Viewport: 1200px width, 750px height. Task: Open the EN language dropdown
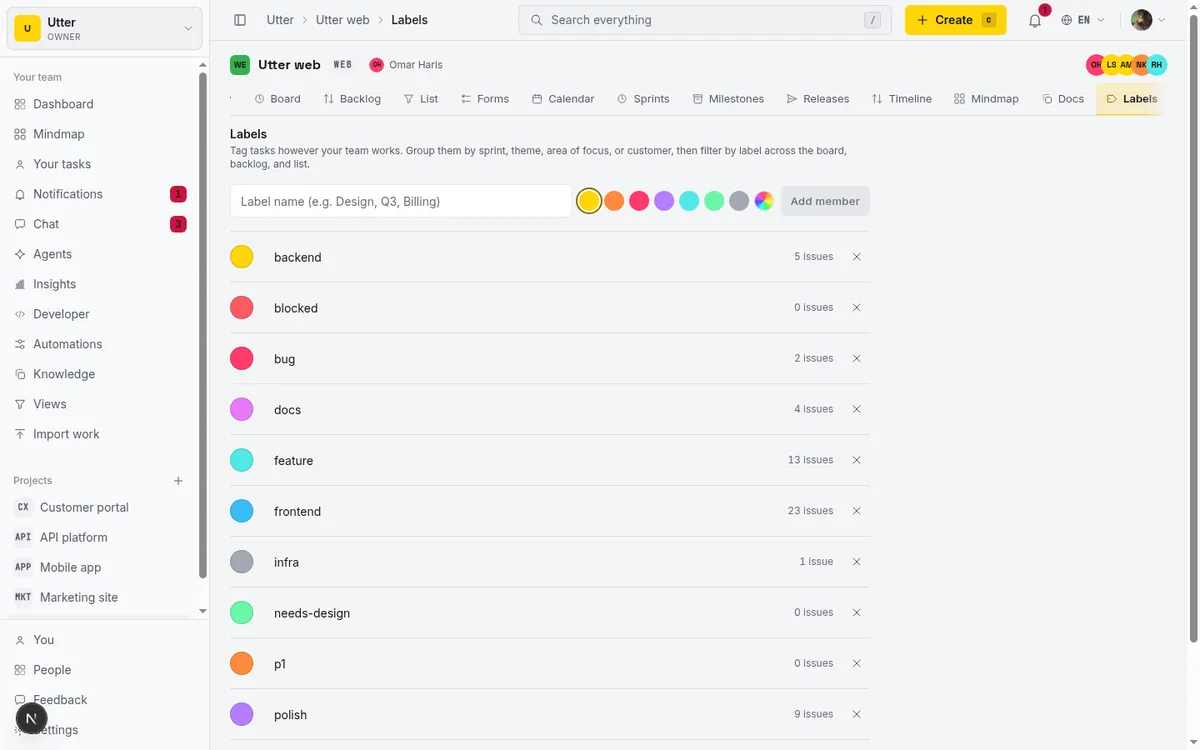click(x=1083, y=20)
